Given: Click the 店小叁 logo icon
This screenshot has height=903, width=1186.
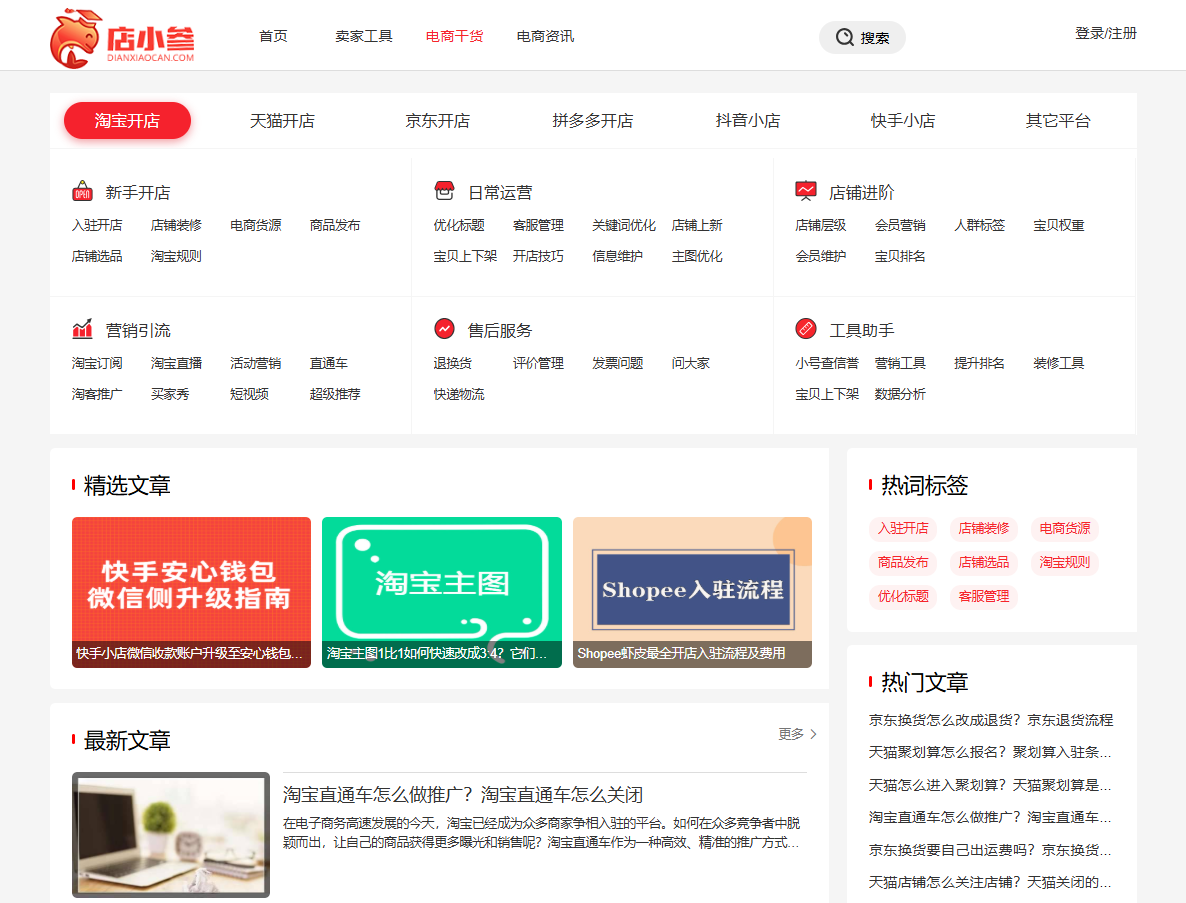Looking at the screenshot, I should (76, 38).
